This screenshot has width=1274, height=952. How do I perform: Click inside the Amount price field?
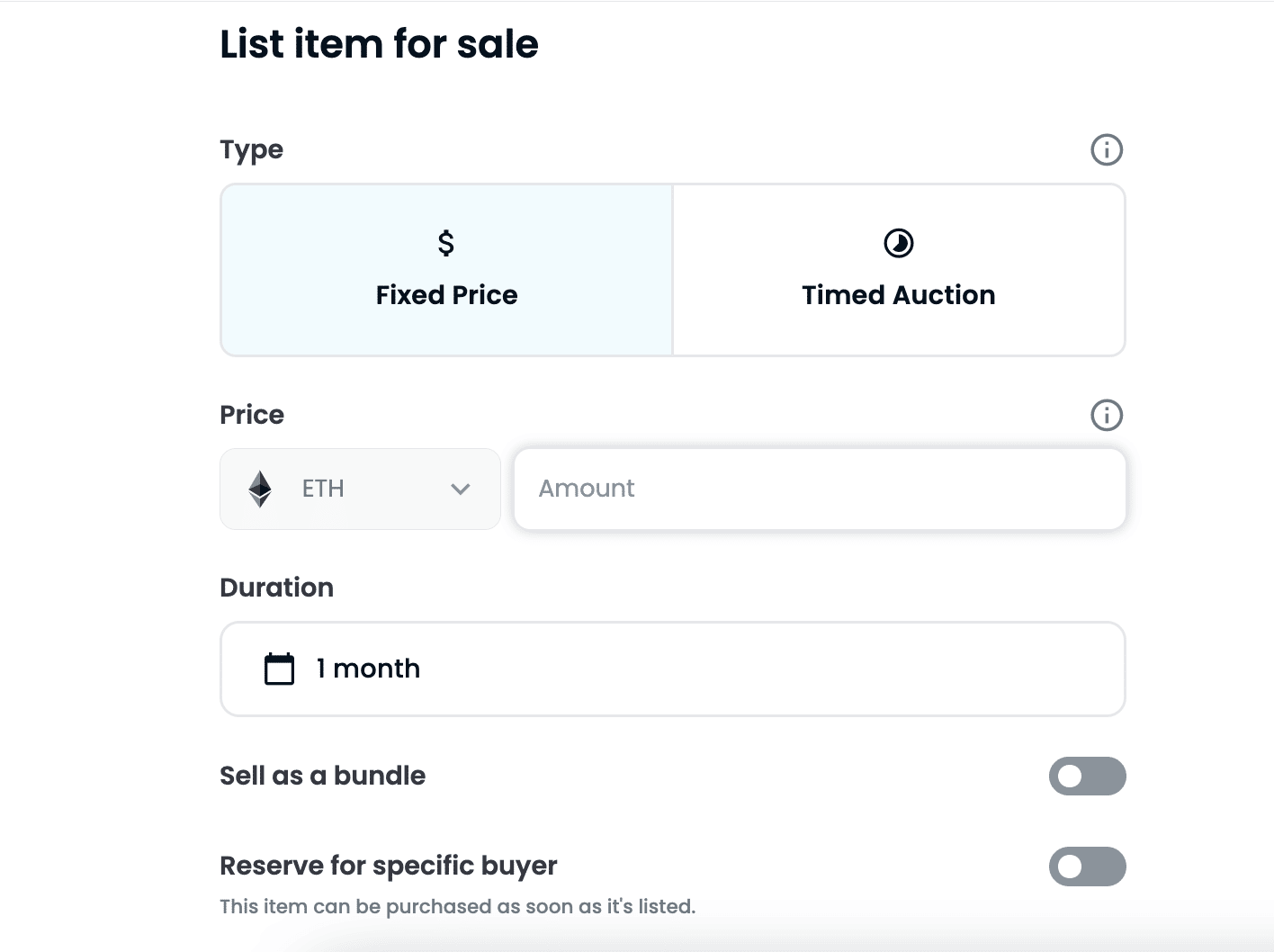tap(819, 489)
